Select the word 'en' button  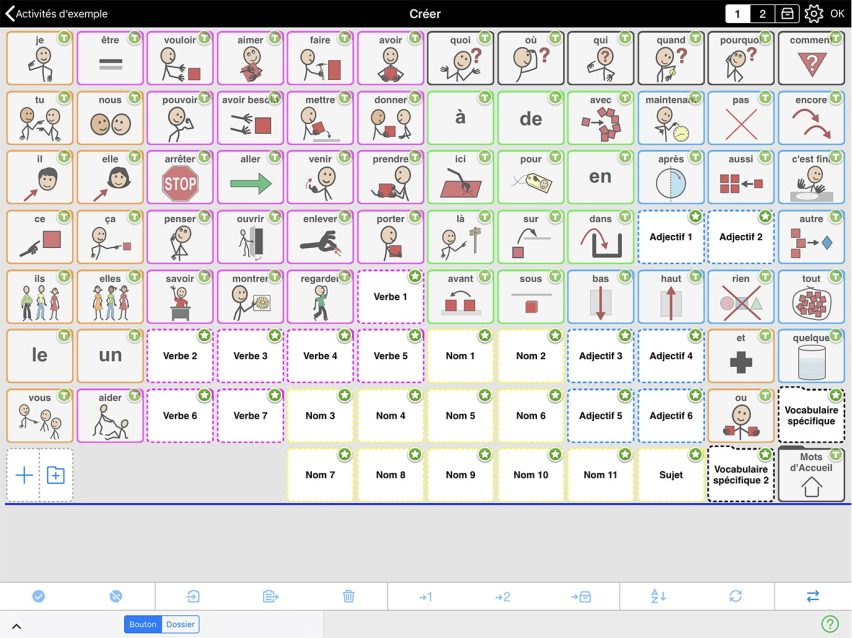point(600,177)
